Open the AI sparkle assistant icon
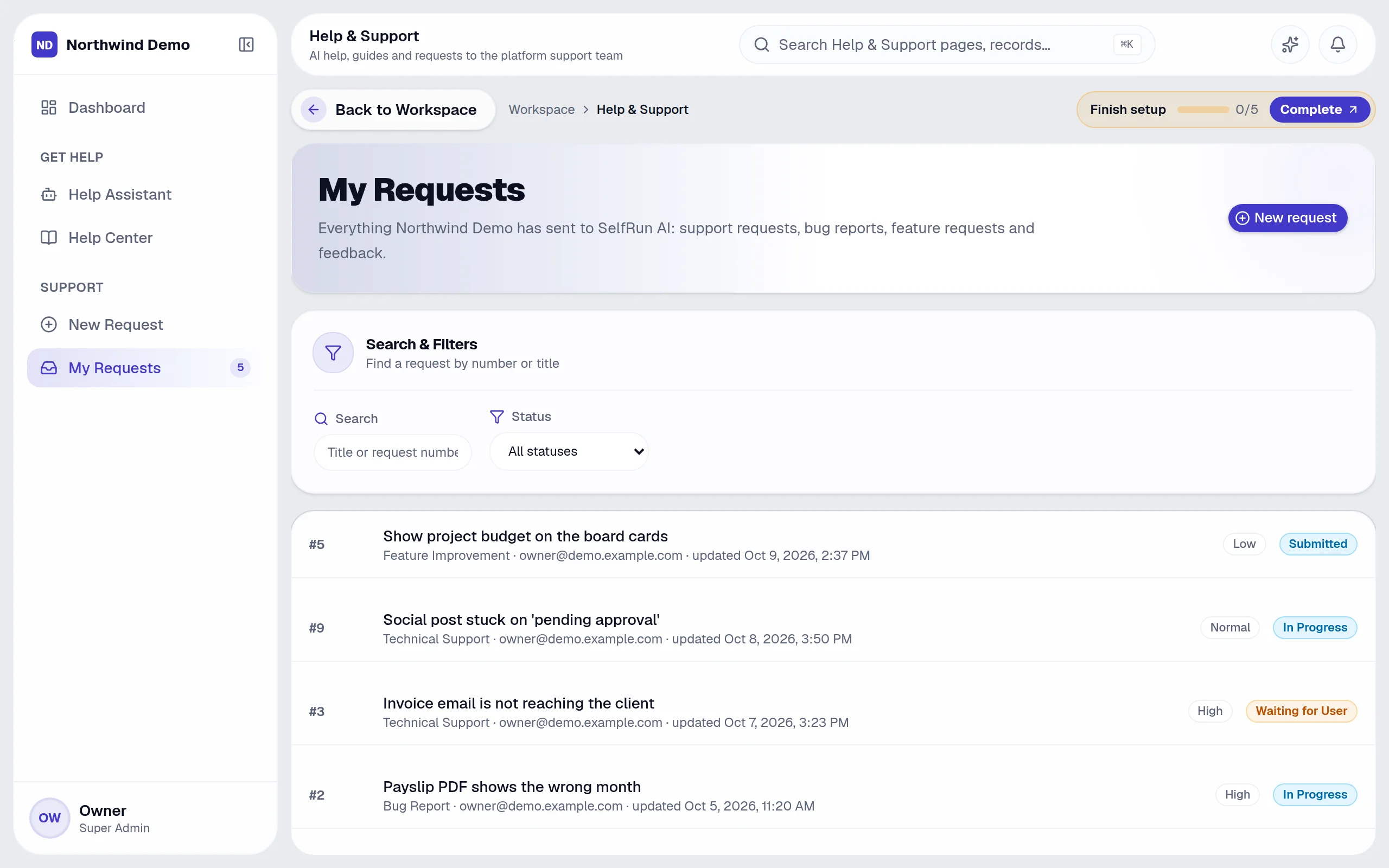Screen dimensions: 1389x868 click(x=1290, y=44)
